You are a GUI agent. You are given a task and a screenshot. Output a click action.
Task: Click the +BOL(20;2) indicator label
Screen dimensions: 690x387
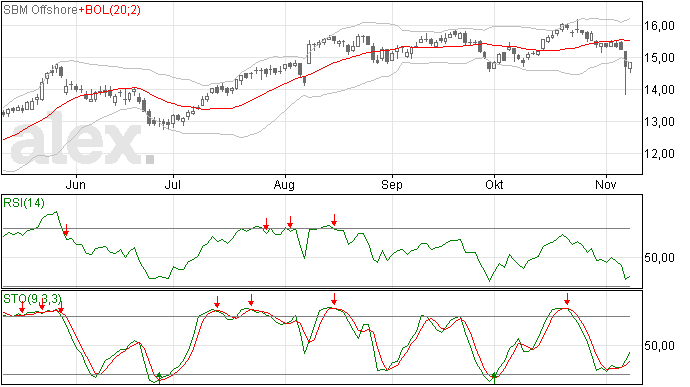tap(110, 10)
